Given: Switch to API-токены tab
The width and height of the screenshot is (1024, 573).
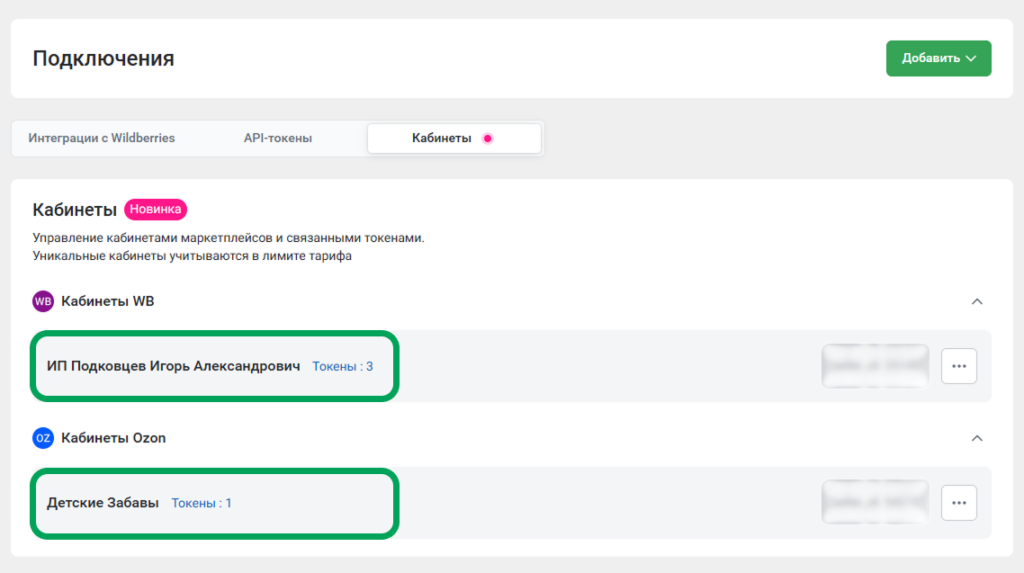Looking at the screenshot, I should click(278, 139).
